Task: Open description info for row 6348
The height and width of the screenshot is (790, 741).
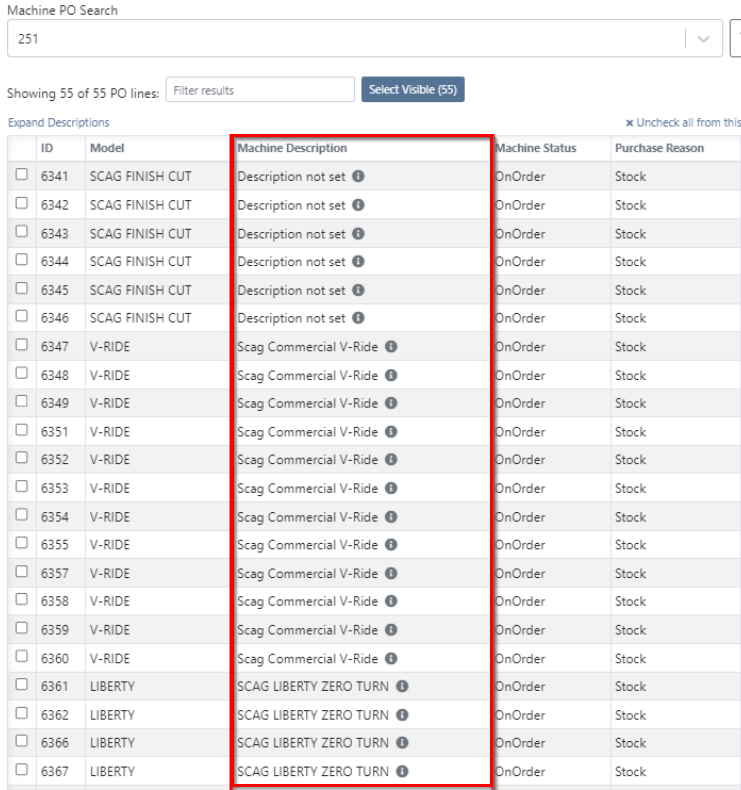Action: coord(391,375)
